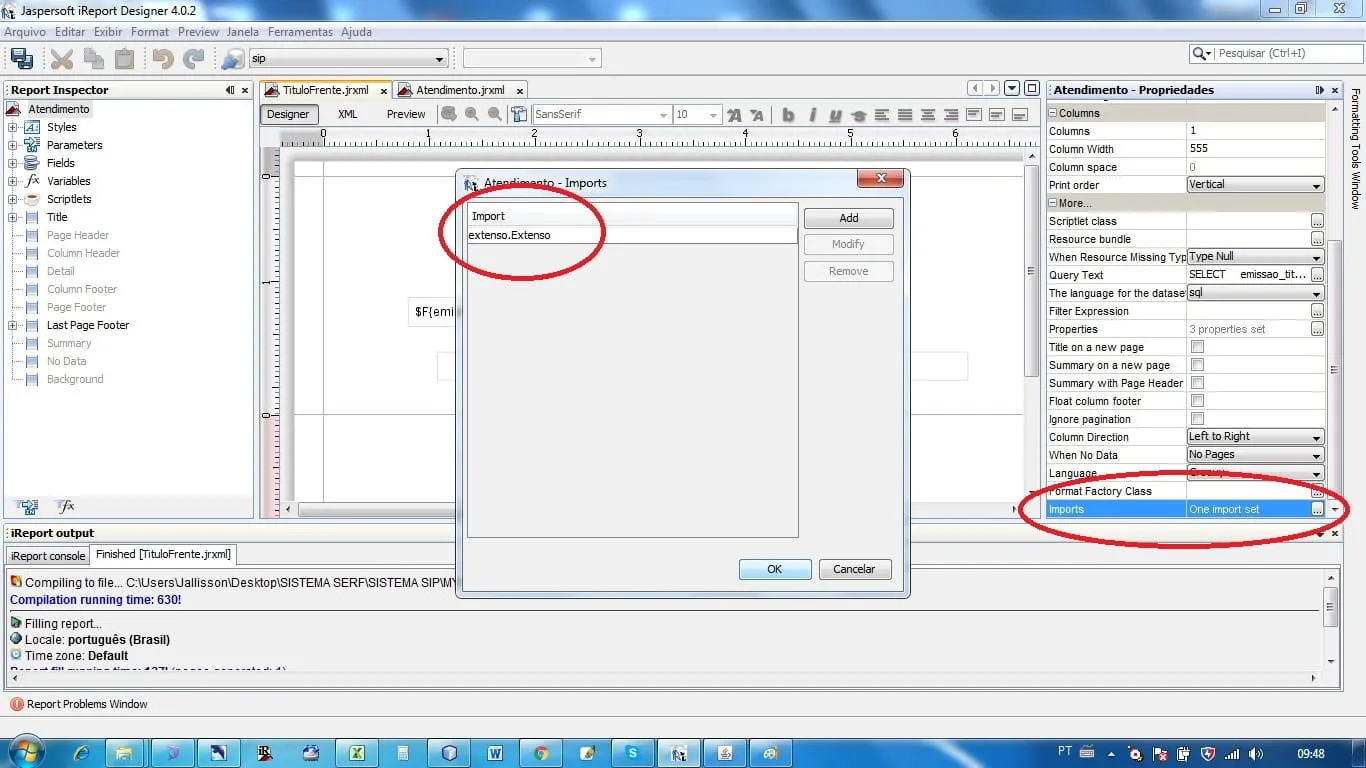Open the Print order Vertical dropdown
Screen dimensions: 1366x768
click(x=1316, y=185)
